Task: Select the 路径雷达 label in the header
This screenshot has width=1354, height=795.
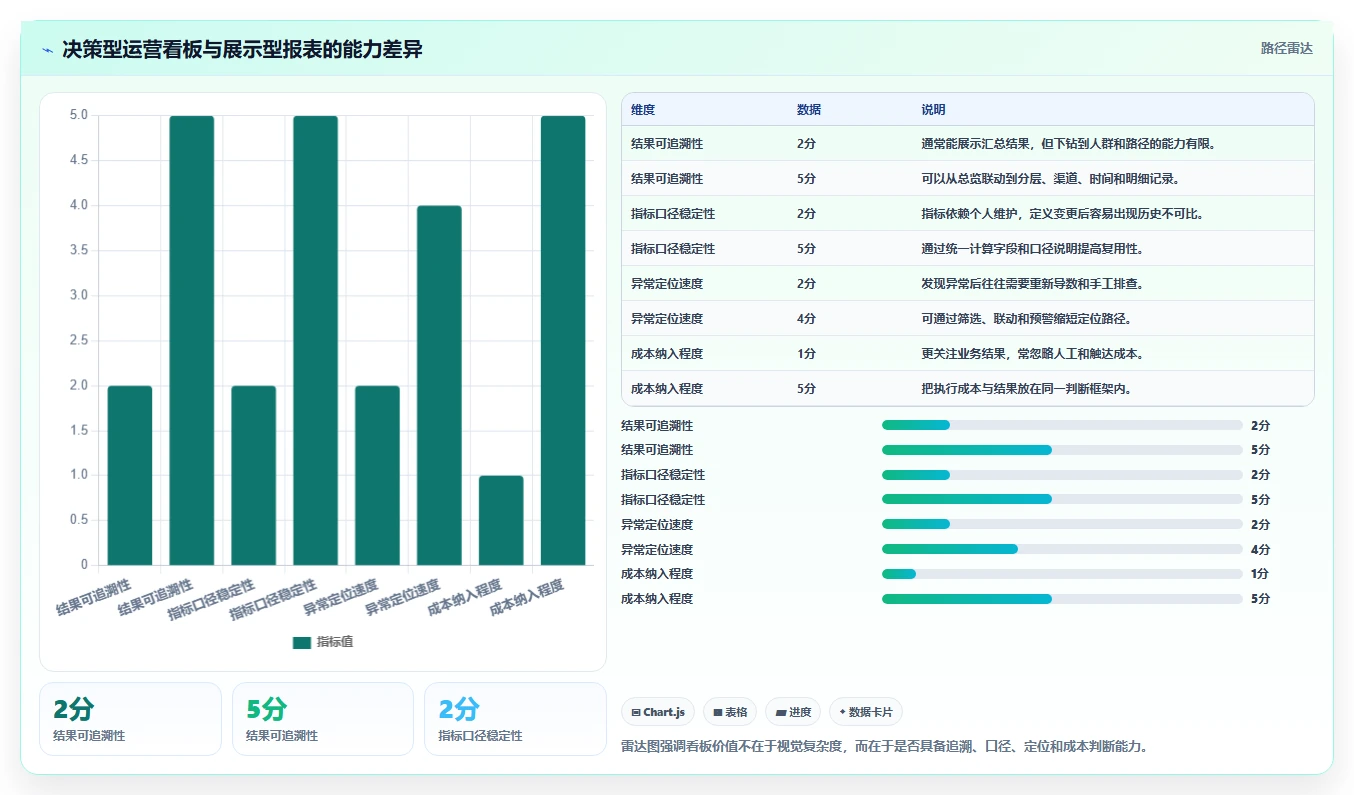Action: click(1287, 48)
